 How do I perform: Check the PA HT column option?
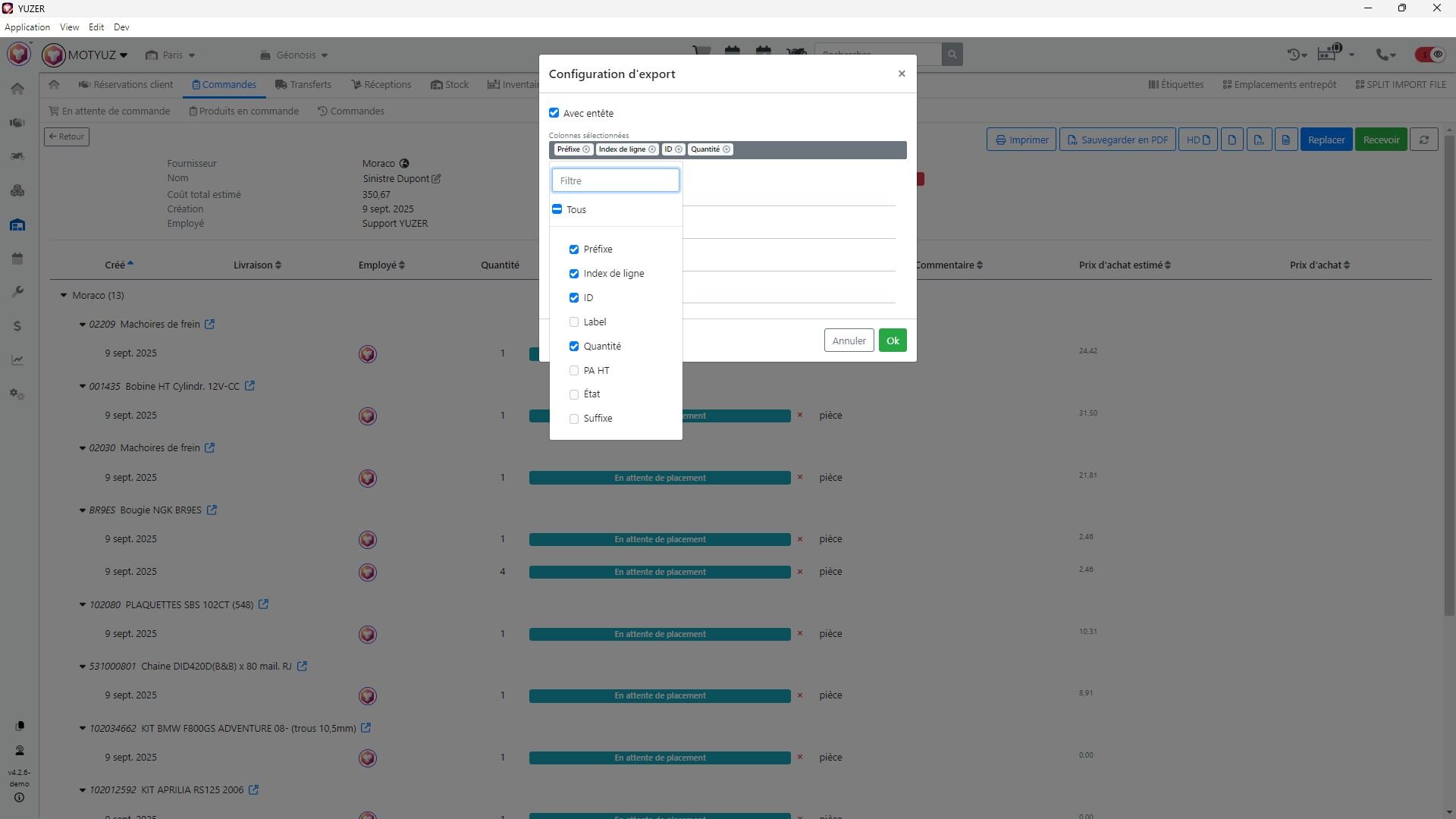point(574,371)
